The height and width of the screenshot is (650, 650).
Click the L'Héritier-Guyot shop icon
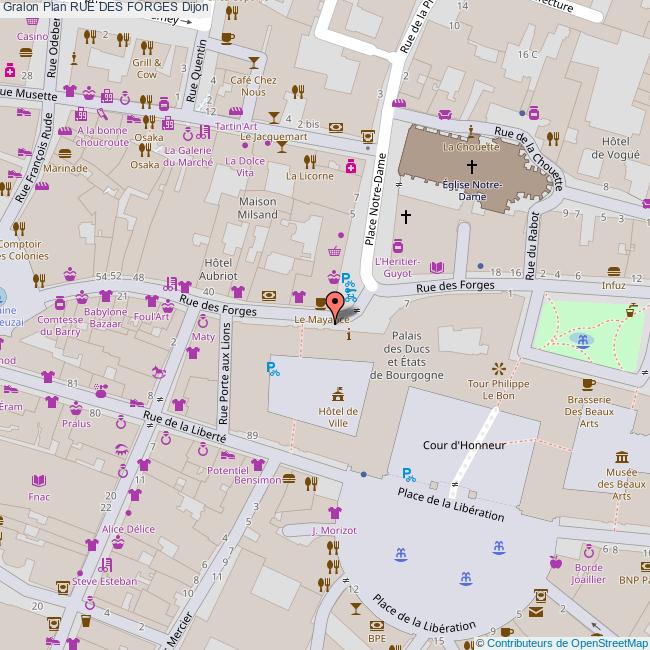pyautogui.click(x=398, y=245)
